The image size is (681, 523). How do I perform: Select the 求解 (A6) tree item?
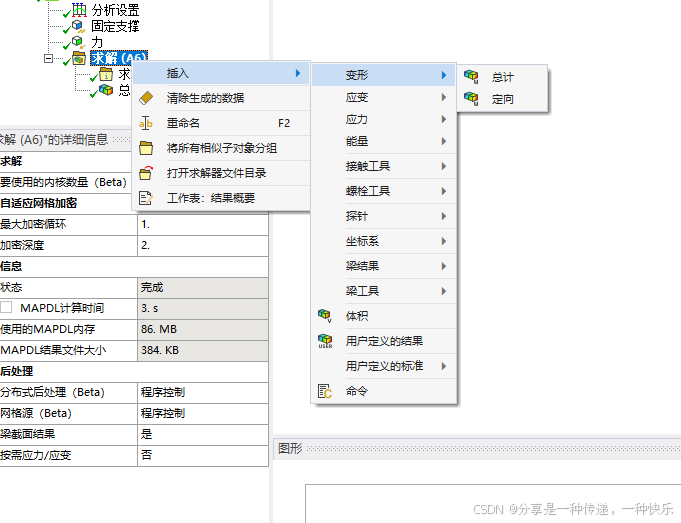(119, 58)
